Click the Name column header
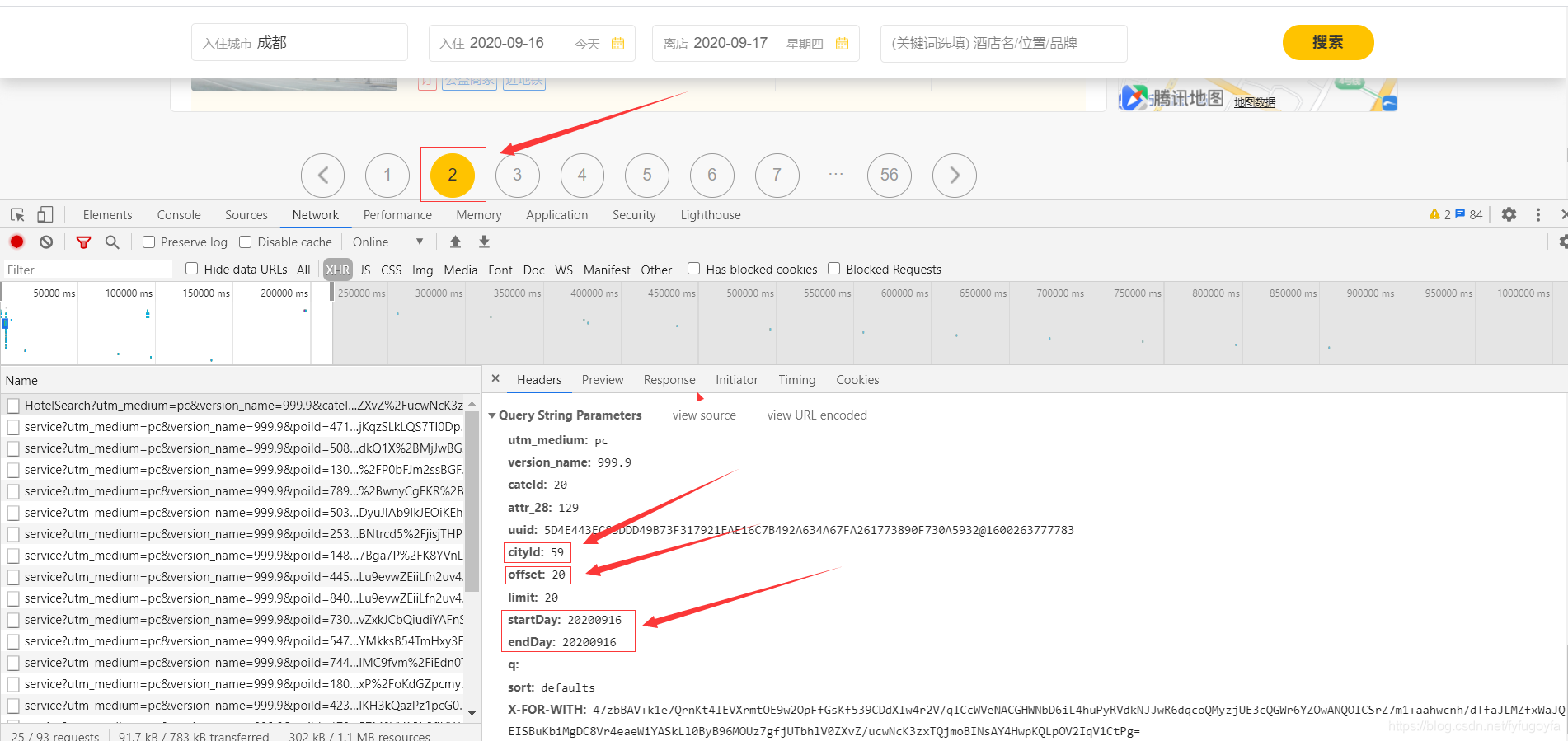The height and width of the screenshot is (741, 1568). click(21, 380)
